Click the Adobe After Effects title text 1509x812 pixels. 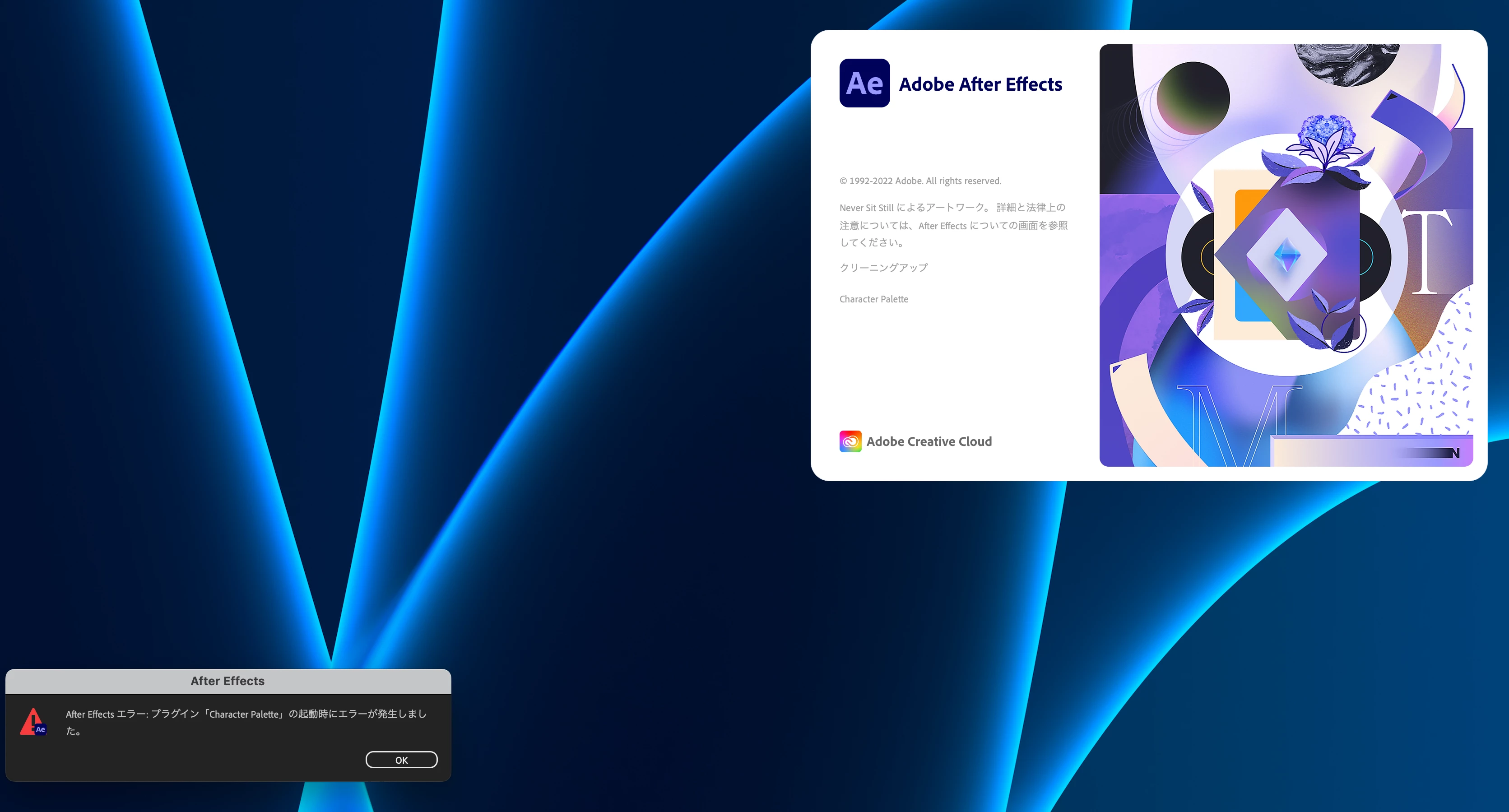(980, 84)
